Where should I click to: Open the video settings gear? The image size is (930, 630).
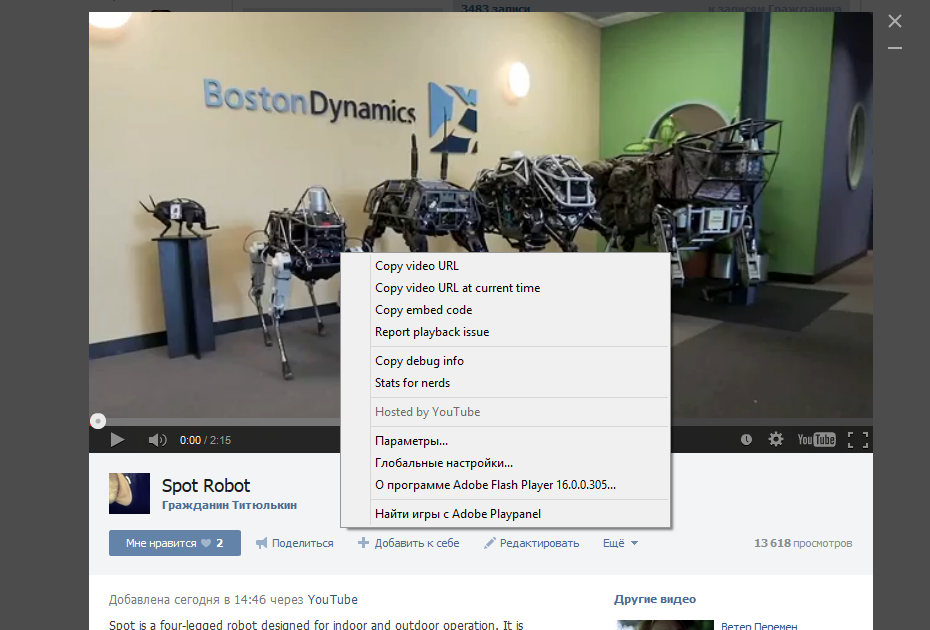coord(775,440)
